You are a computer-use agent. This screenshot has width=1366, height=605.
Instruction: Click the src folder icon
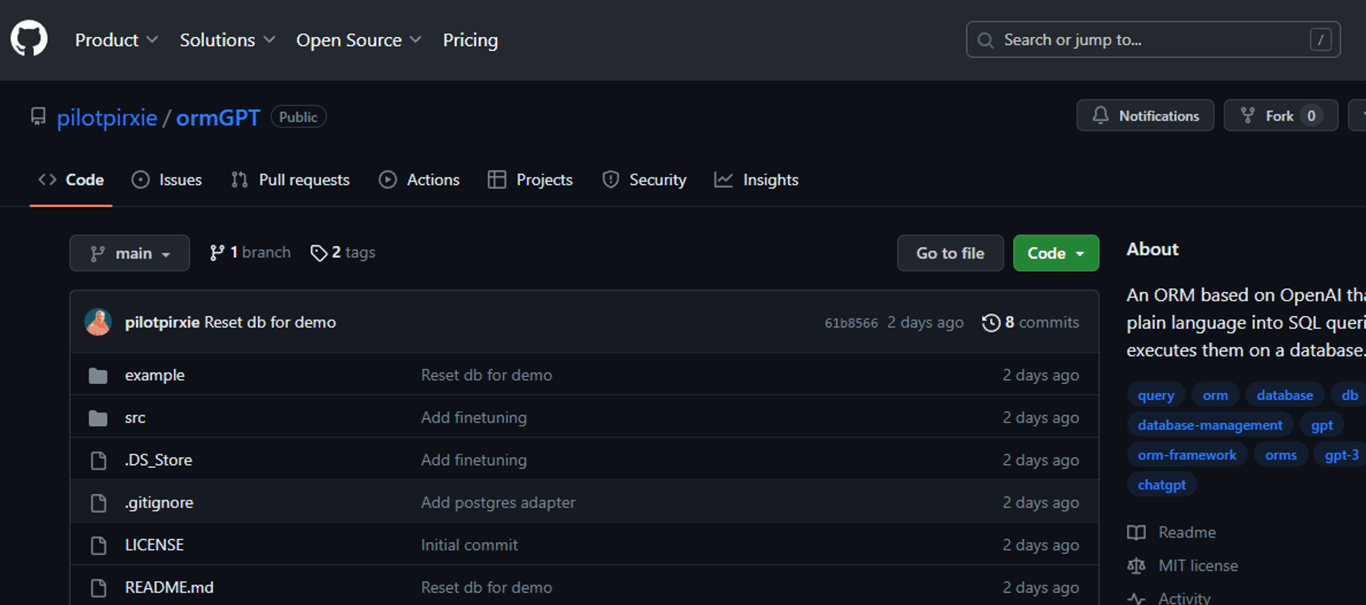98,417
